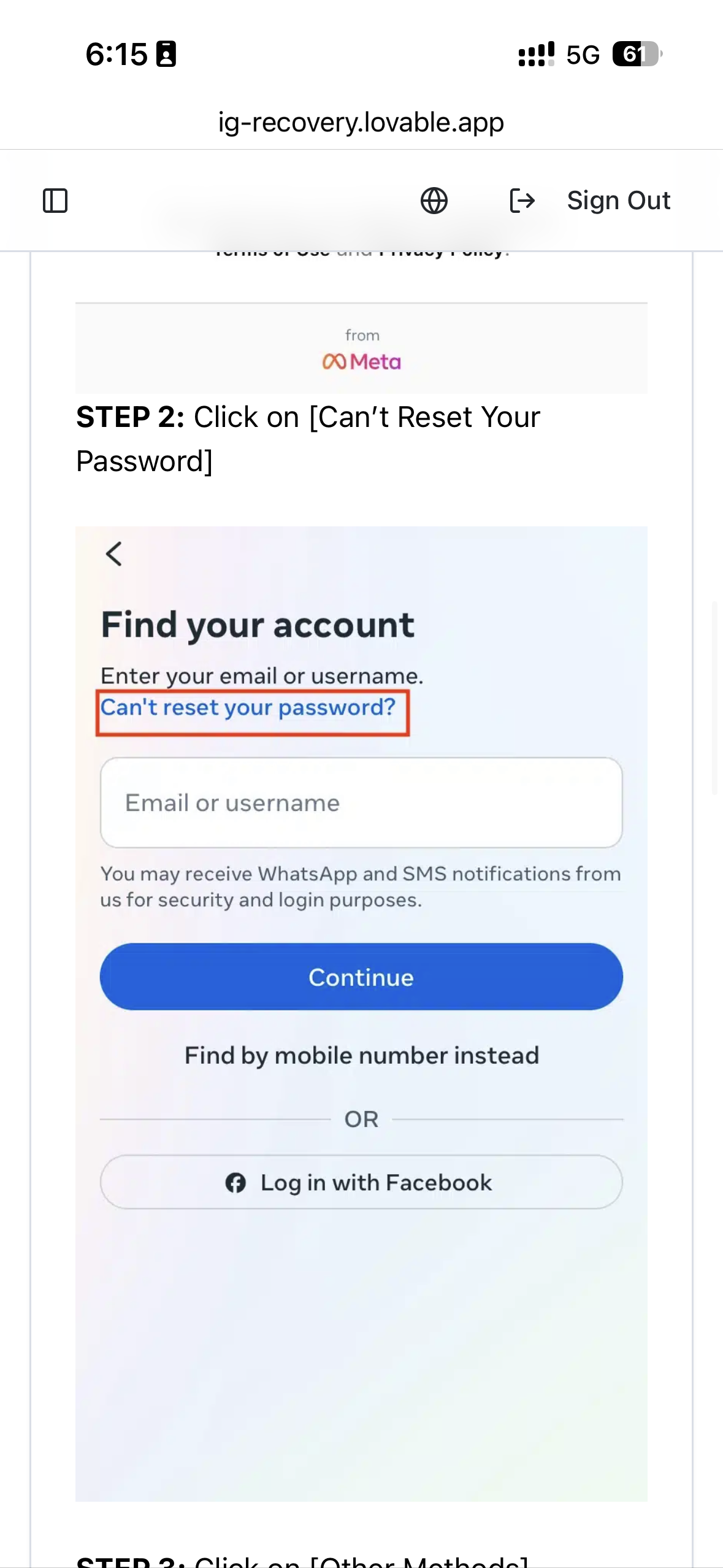
Task: Tap the 6:15 clock in status bar
Action: pyautogui.click(x=116, y=54)
